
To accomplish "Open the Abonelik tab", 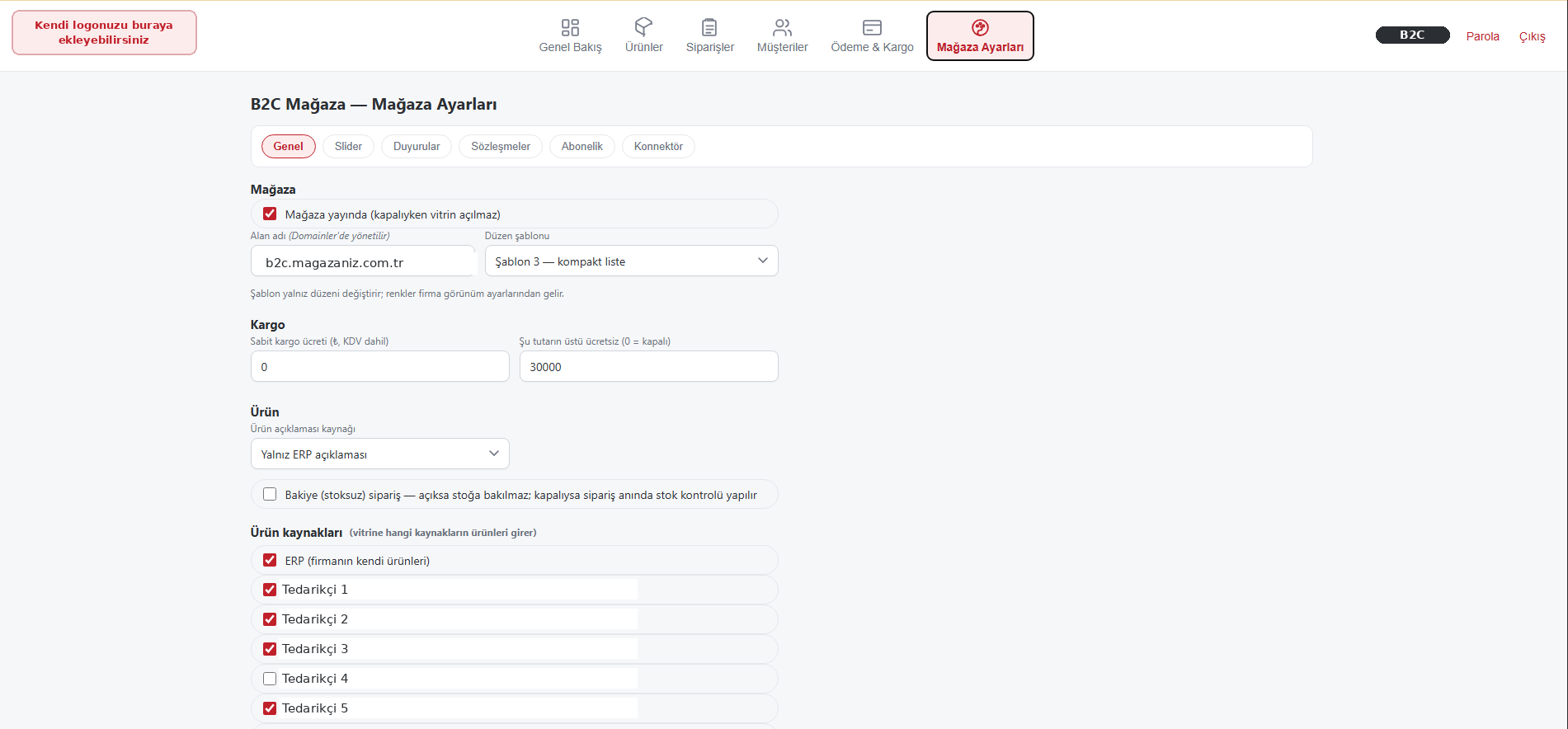I will pyautogui.click(x=582, y=146).
